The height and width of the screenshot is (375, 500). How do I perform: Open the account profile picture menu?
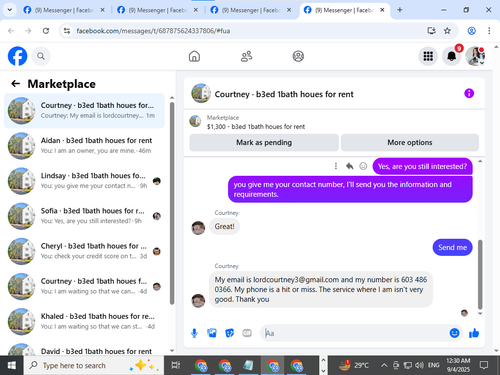[x=475, y=56]
